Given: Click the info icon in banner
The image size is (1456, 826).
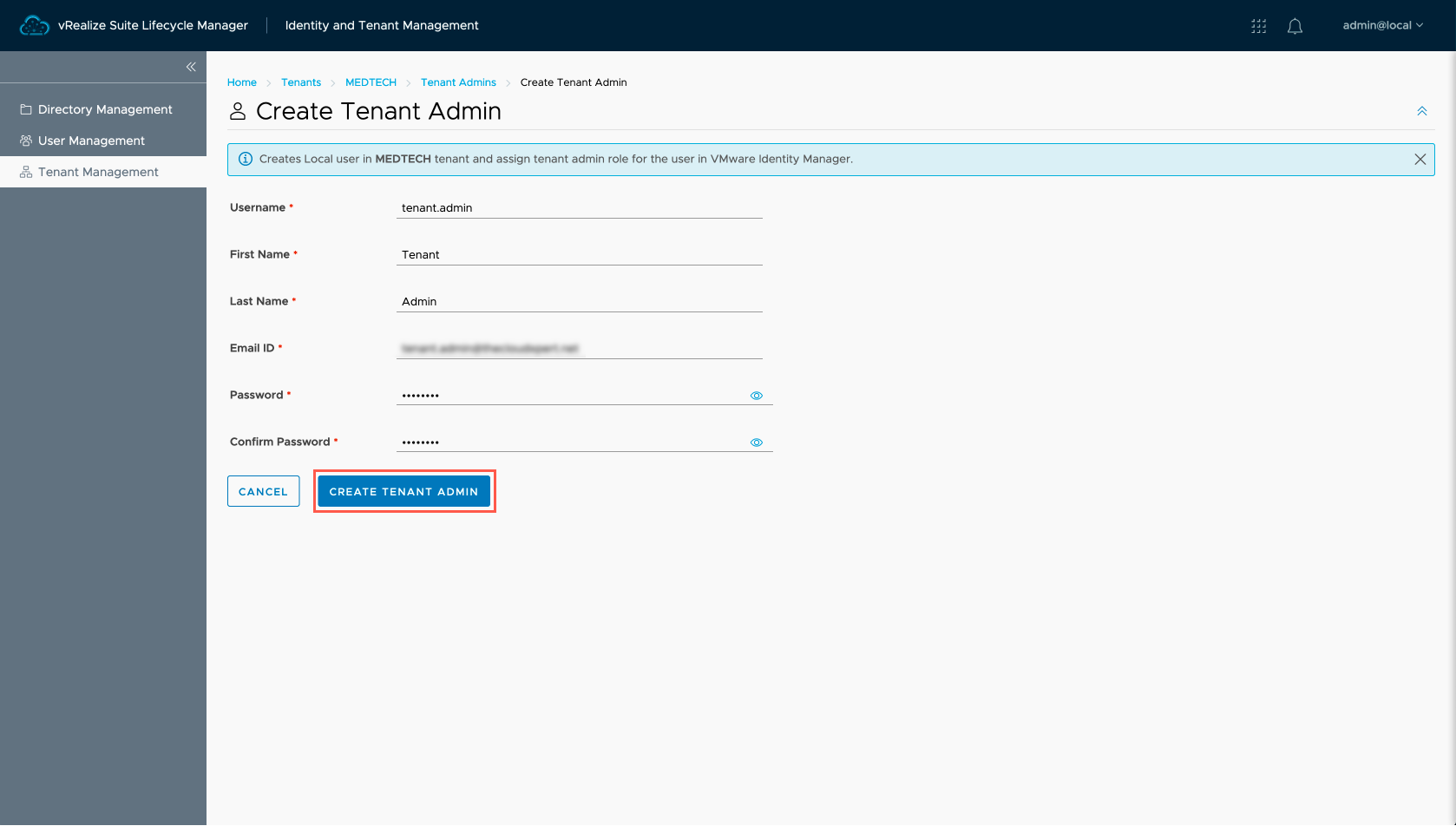Looking at the screenshot, I should coord(246,159).
